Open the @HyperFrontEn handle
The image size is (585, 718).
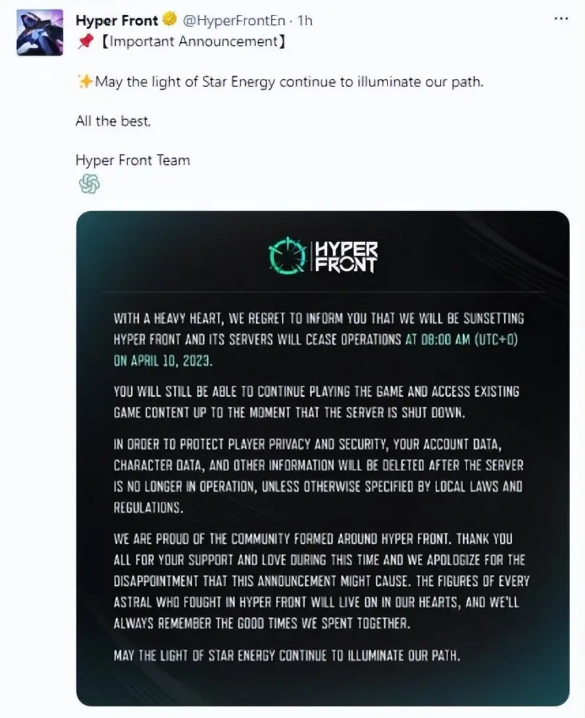pos(234,21)
